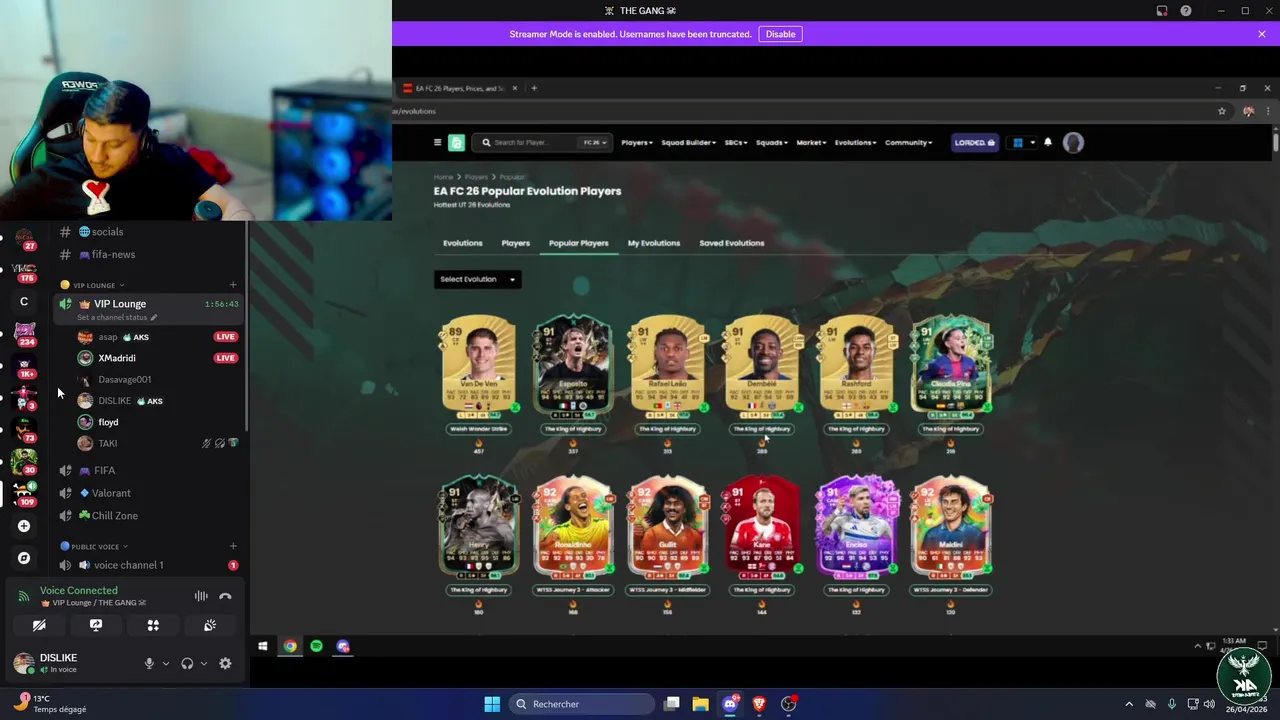Open the Community menu
1280x720 pixels.
click(908, 143)
